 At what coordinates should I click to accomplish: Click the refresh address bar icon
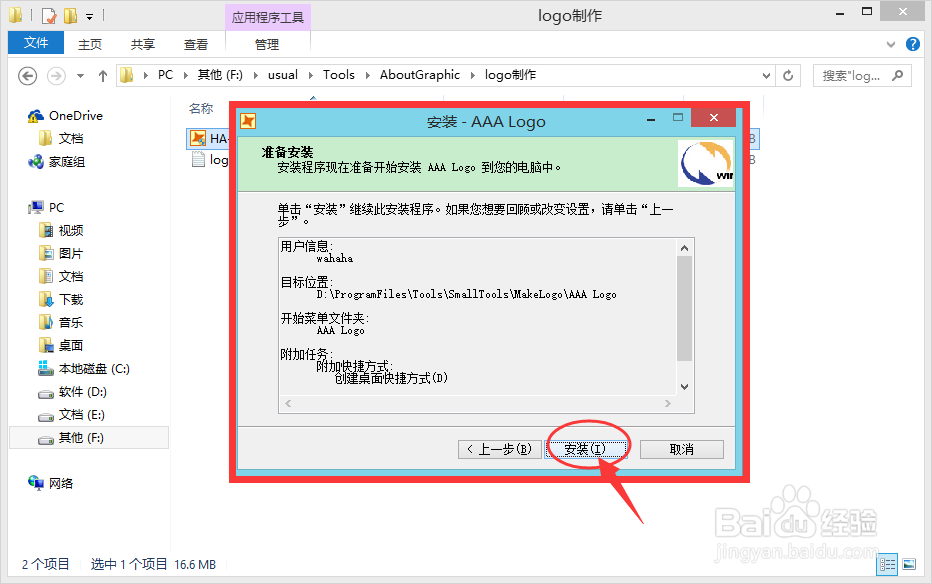click(x=788, y=75)
